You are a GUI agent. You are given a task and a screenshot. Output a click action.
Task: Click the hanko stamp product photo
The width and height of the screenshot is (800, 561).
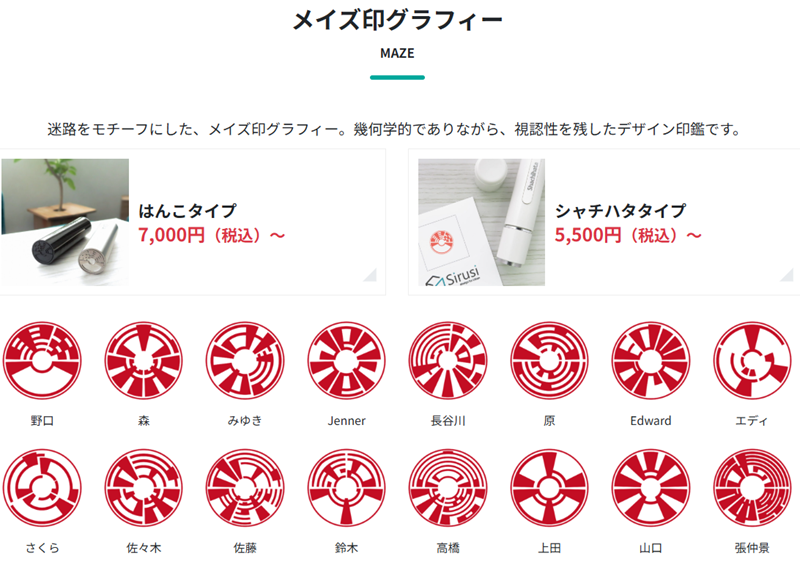65,222
